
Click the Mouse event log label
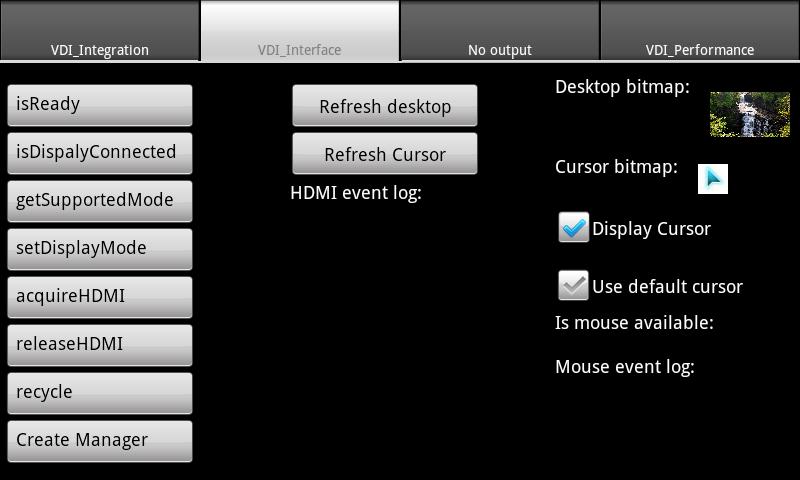pyautogui.click(x=625, y=367)
